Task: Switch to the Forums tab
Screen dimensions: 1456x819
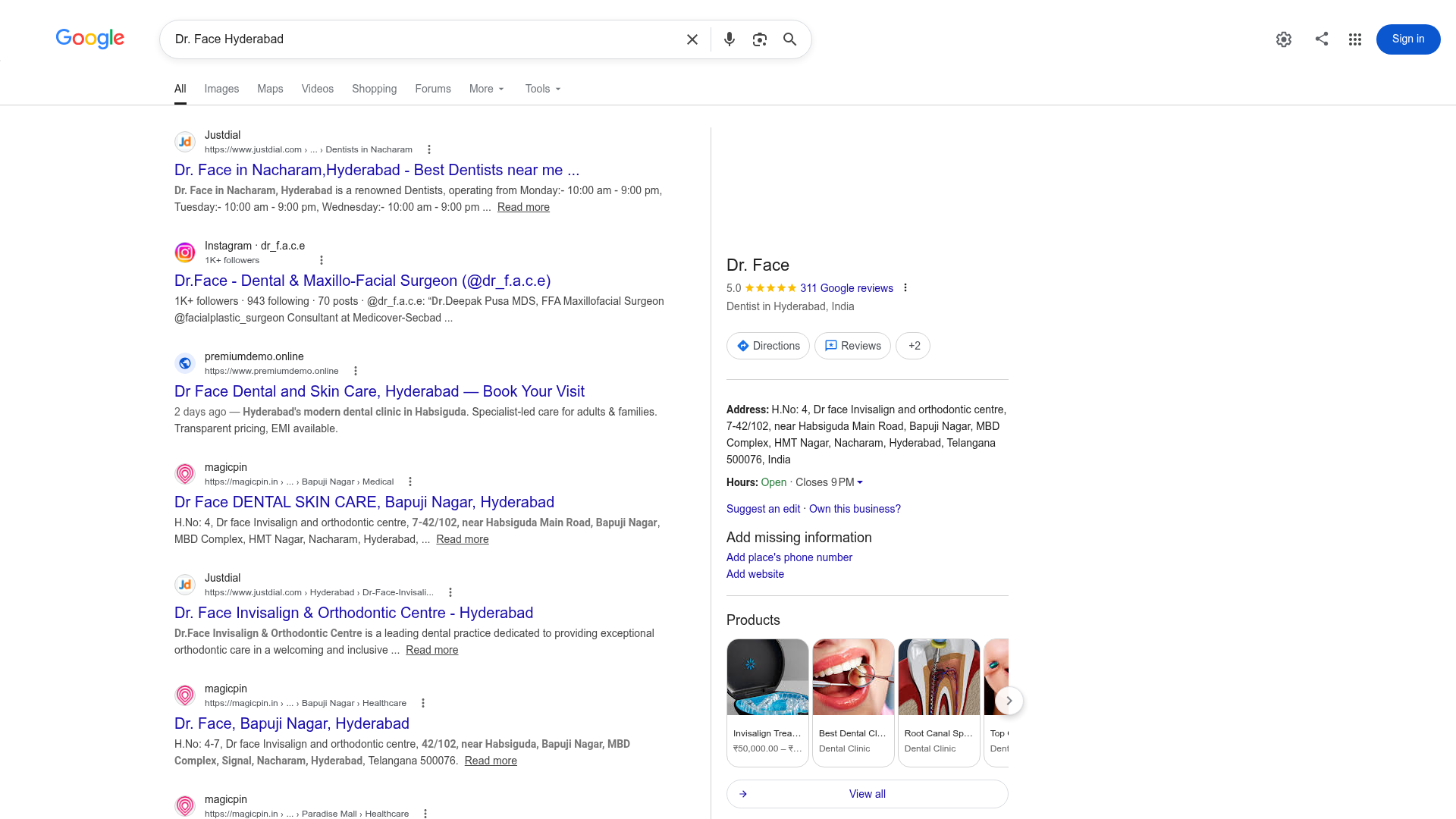Action: click(433, 89)
